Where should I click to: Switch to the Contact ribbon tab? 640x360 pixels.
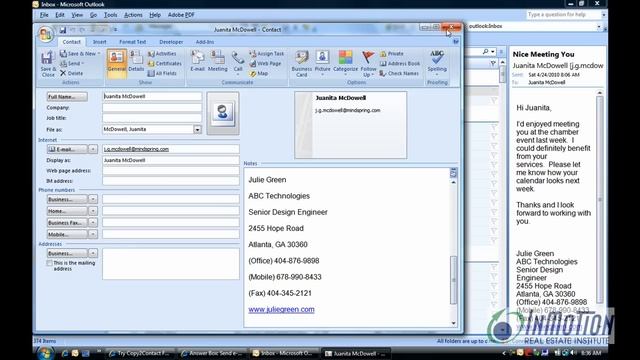pyautogui.click(x=71, y=42)
